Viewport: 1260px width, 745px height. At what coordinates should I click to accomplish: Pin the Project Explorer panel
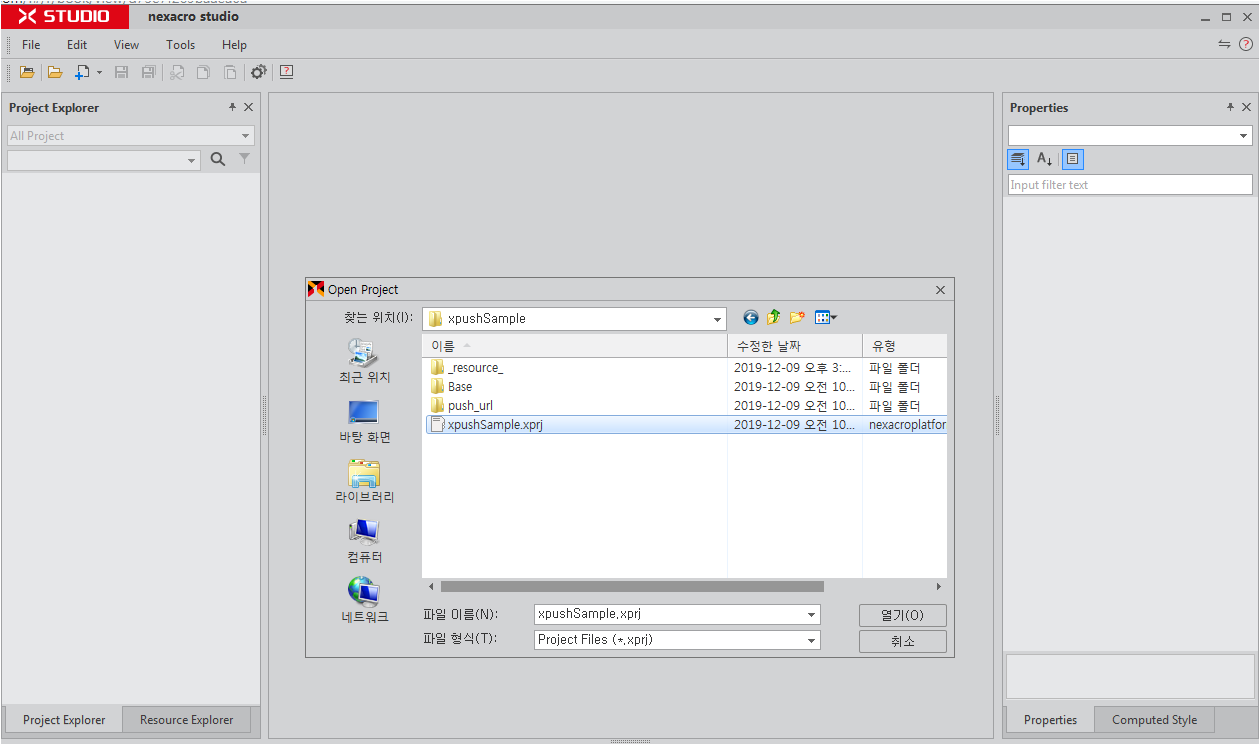pos(232,107)
